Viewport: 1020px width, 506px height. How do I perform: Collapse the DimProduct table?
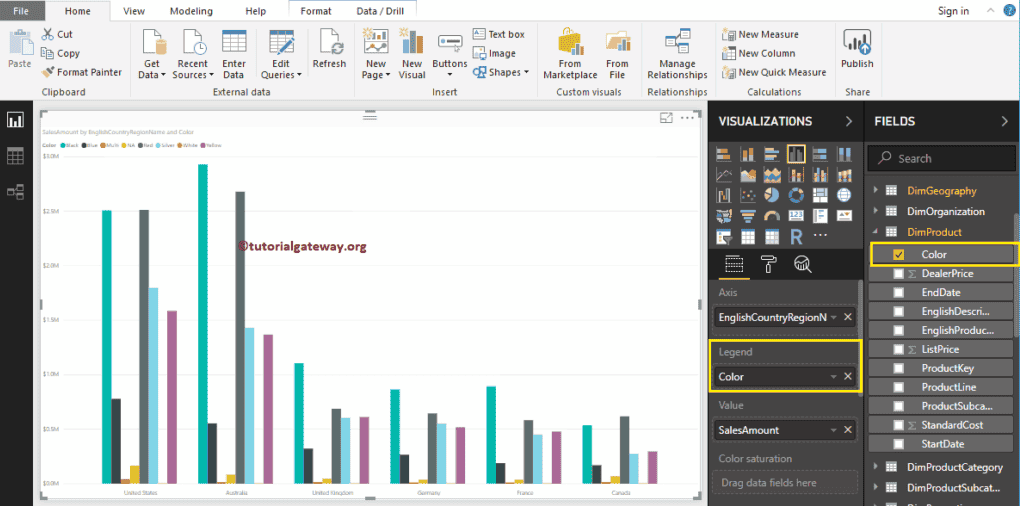tap(876, 232)
